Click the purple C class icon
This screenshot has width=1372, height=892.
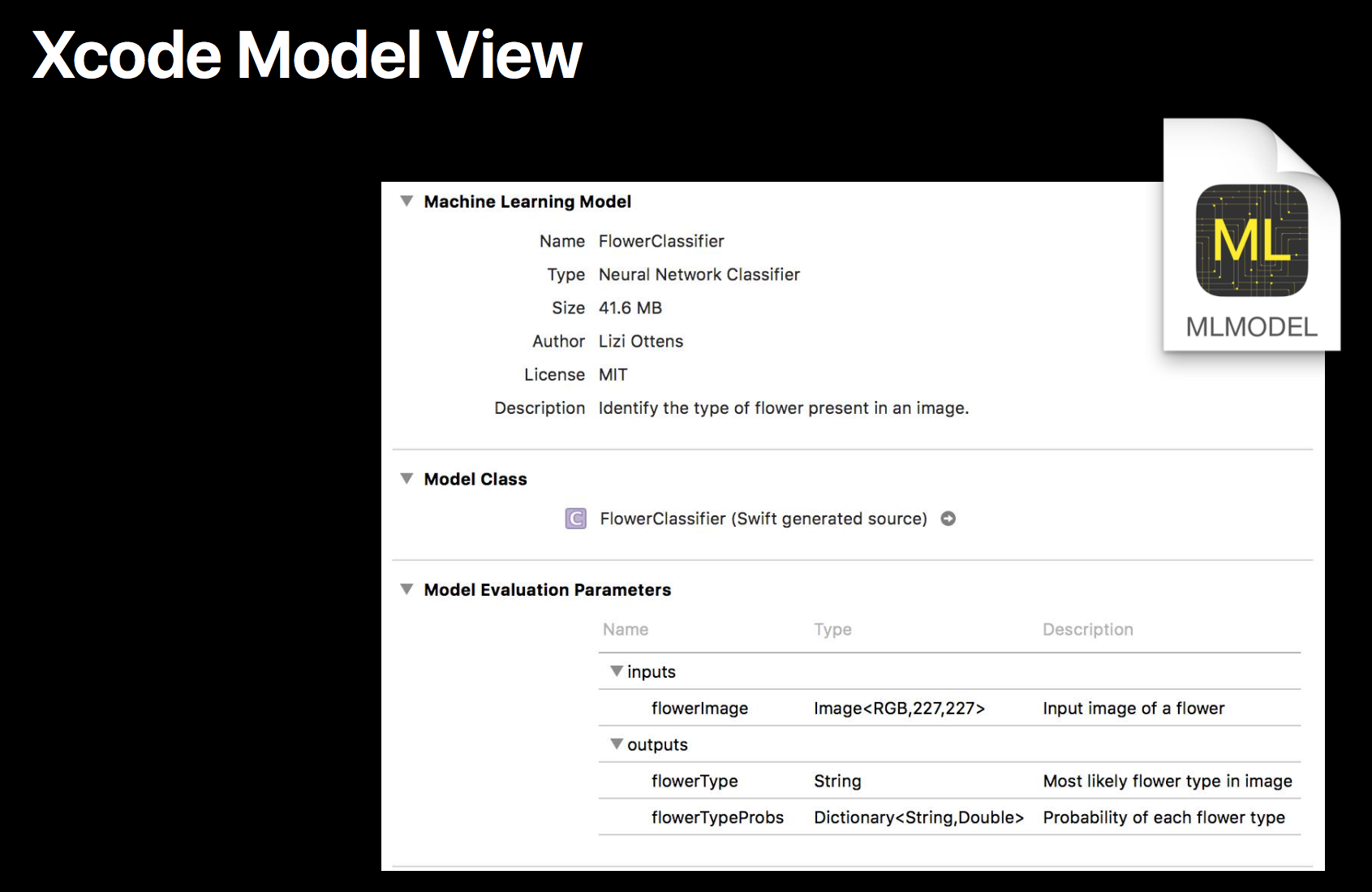[x=575, y=519]
